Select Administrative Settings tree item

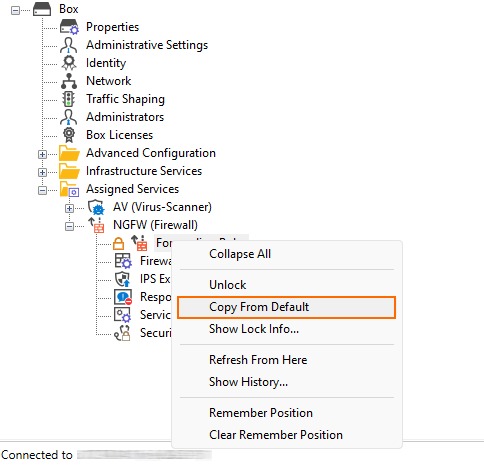pyautogui.click(x=147, y=45)
